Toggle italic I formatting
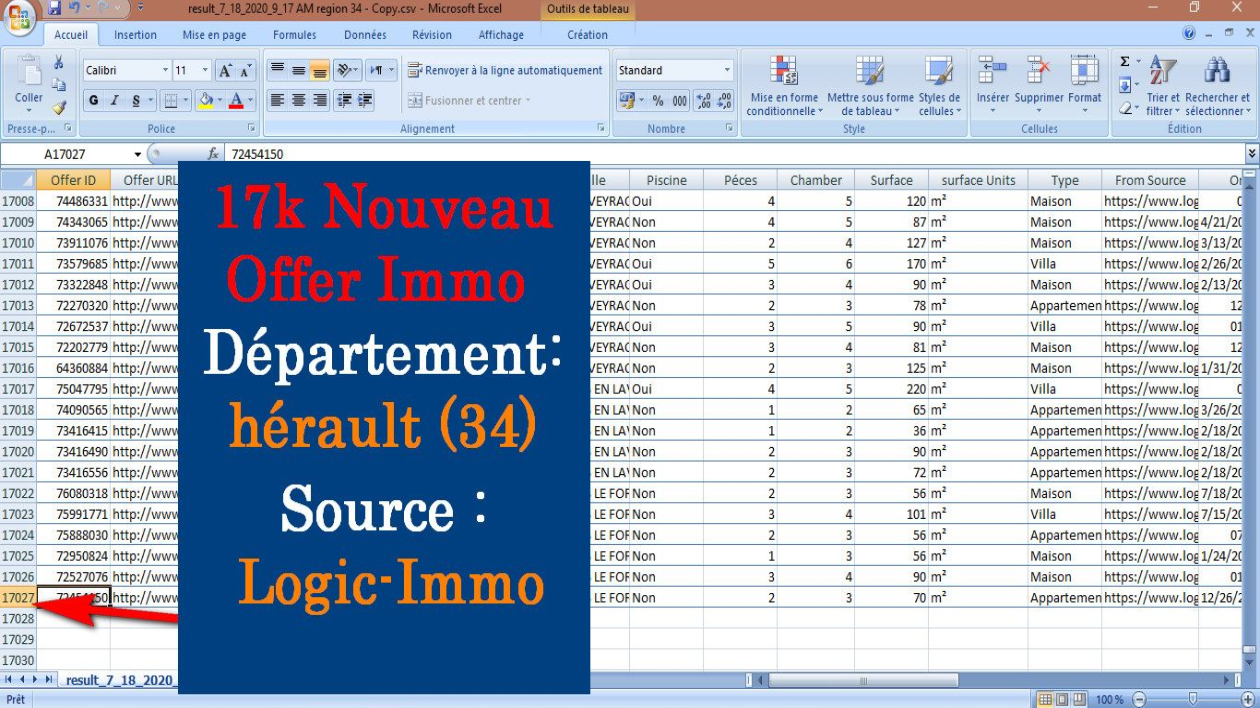The height and width of the screenshot is (708, 1260). (x=114, y=100)
